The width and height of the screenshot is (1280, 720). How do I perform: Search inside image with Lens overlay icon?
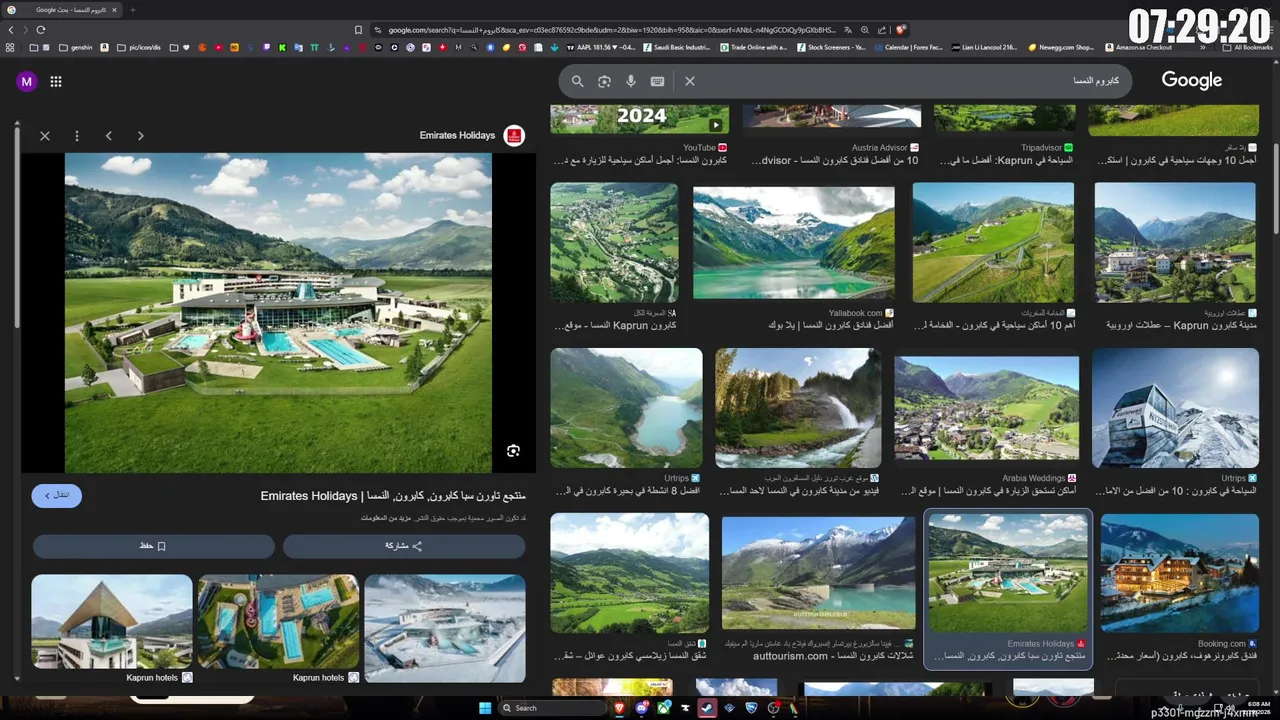(513, 451)
